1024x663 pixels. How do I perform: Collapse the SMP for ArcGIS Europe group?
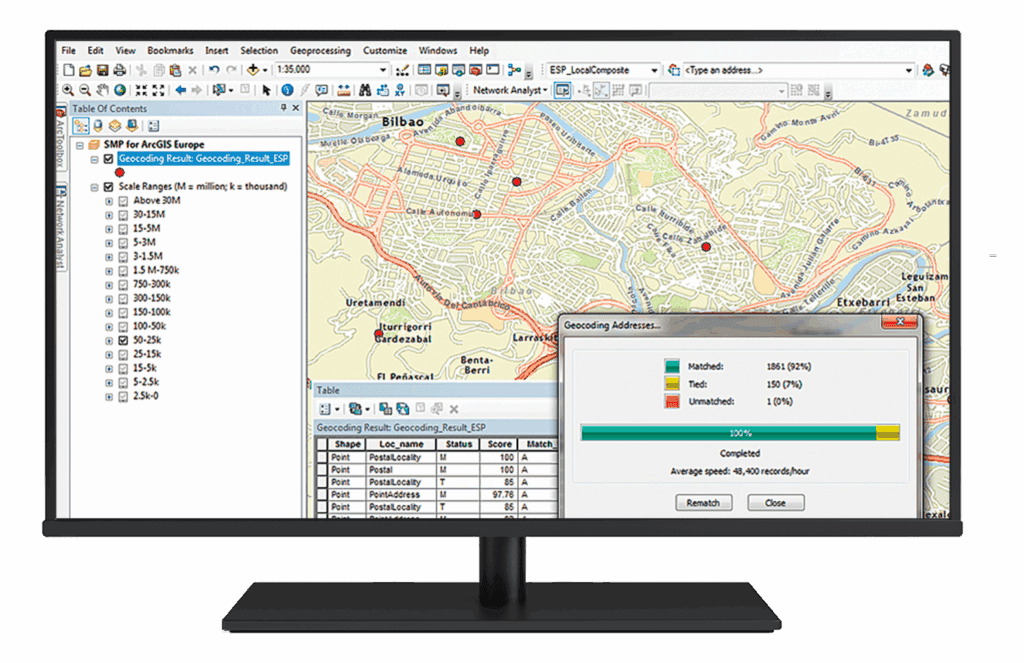pyautogui.click(x=80, y=145)
